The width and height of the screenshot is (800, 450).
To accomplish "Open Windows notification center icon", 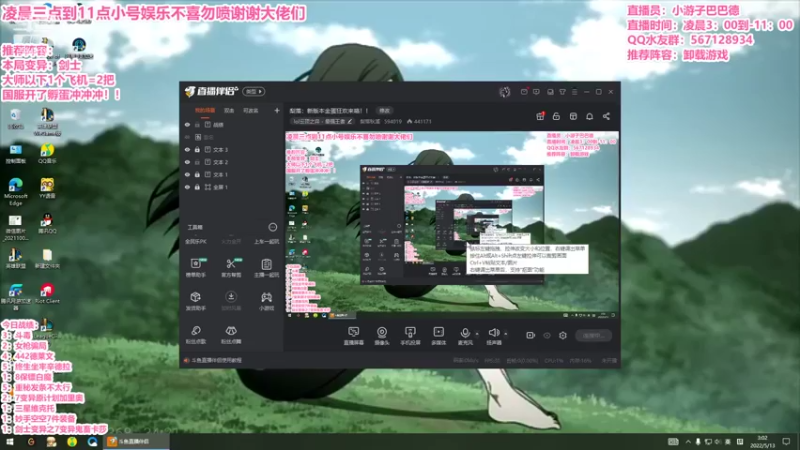I will pyautogui.click(x=786, y=441).
